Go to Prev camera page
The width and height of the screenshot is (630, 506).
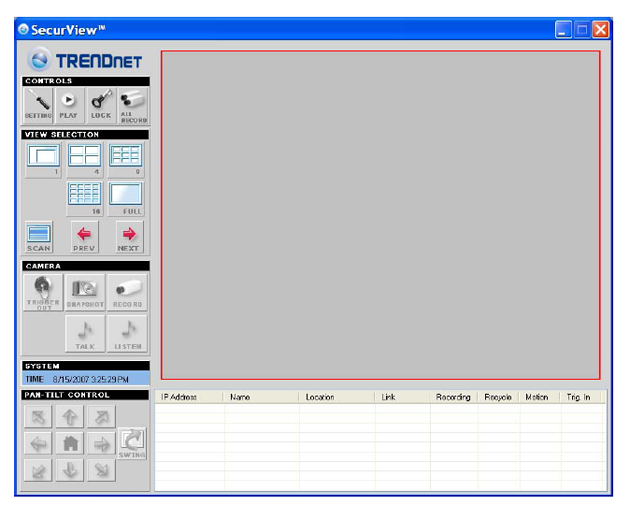[x=84, y=237]
